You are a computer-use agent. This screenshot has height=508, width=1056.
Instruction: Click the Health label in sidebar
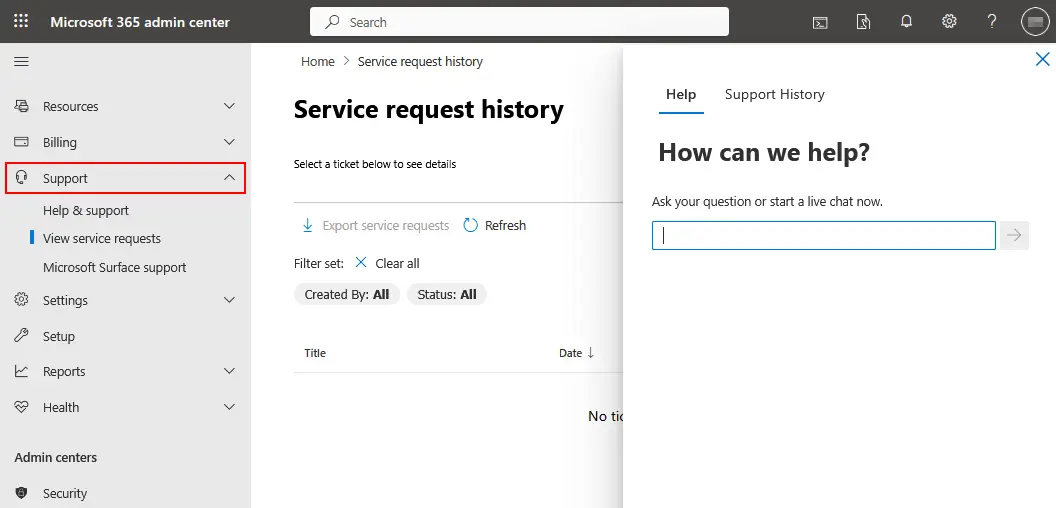(x=61, y=407)
